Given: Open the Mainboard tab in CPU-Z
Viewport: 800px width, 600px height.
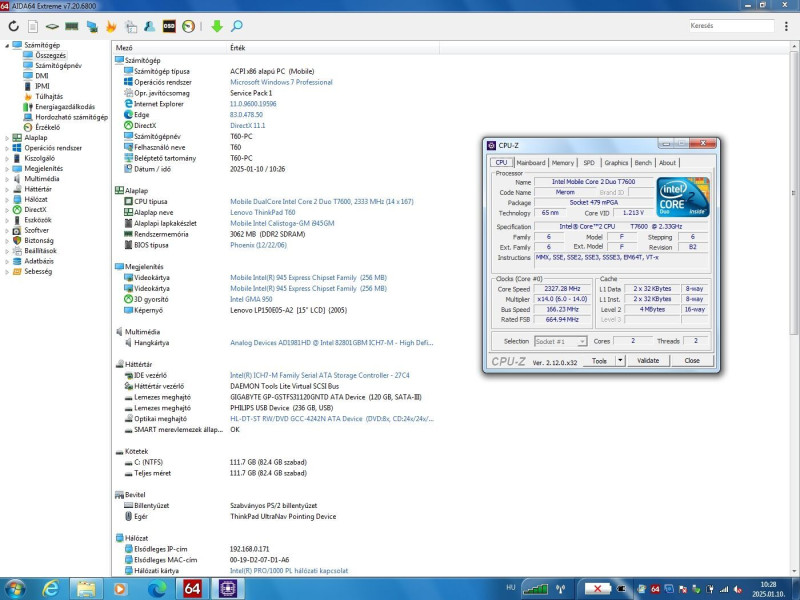Looking at the screenshot, I should coord(530,162).
